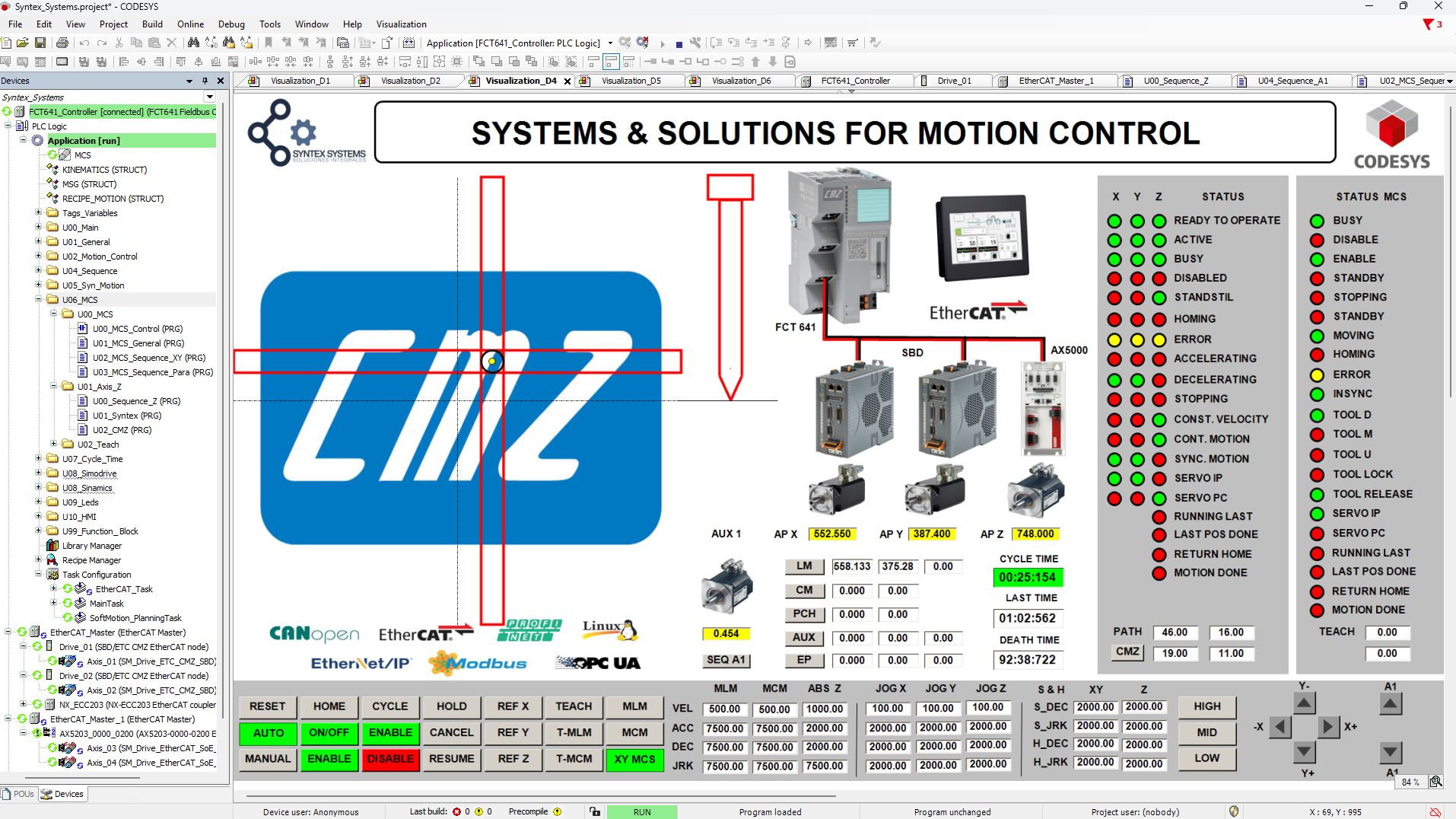This screenshot has width=1456, height=819.
Task: Toggle the green AUTO mode button
Action: click(x=268, y=733)
